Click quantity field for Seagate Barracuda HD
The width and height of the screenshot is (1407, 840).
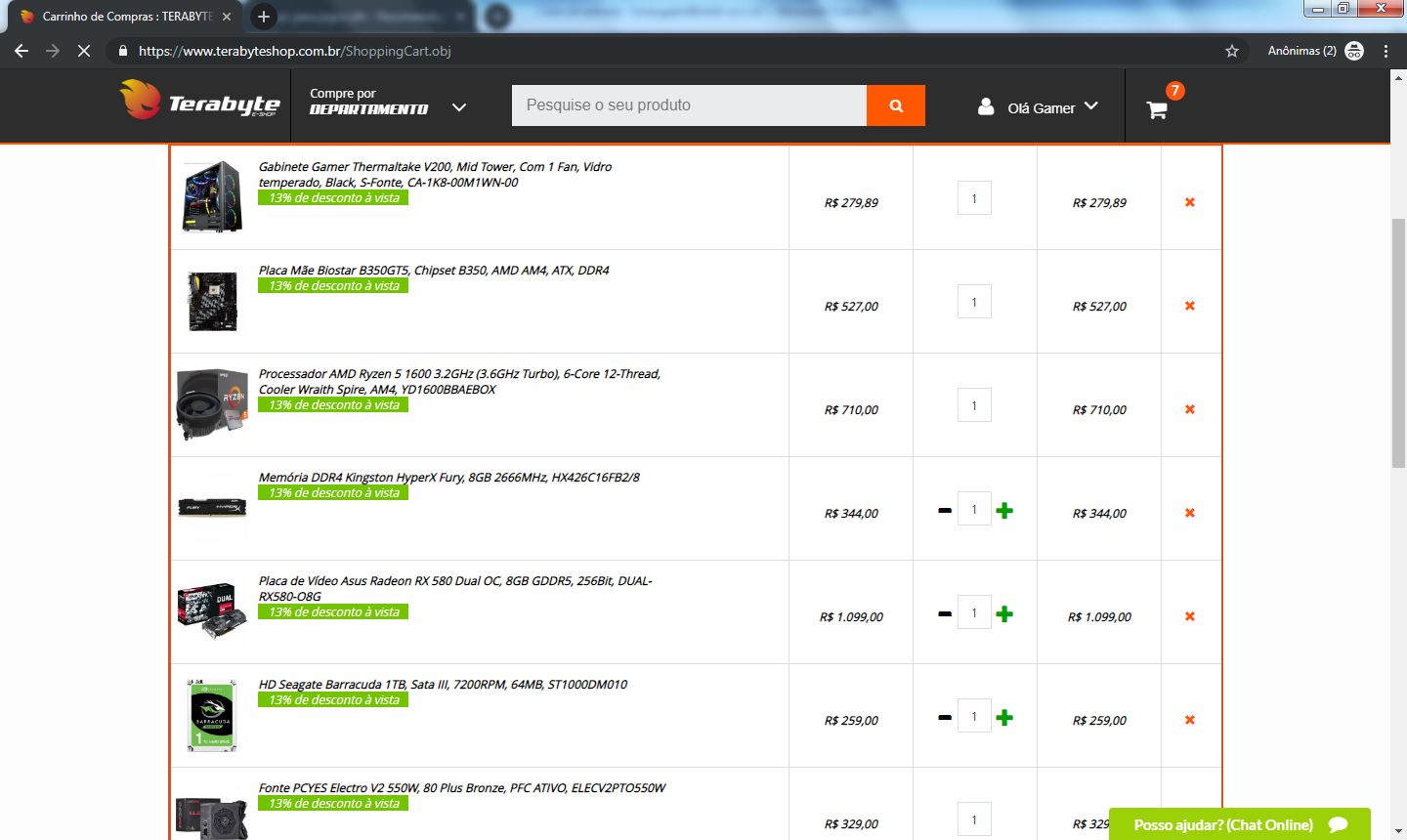(974, 716)
